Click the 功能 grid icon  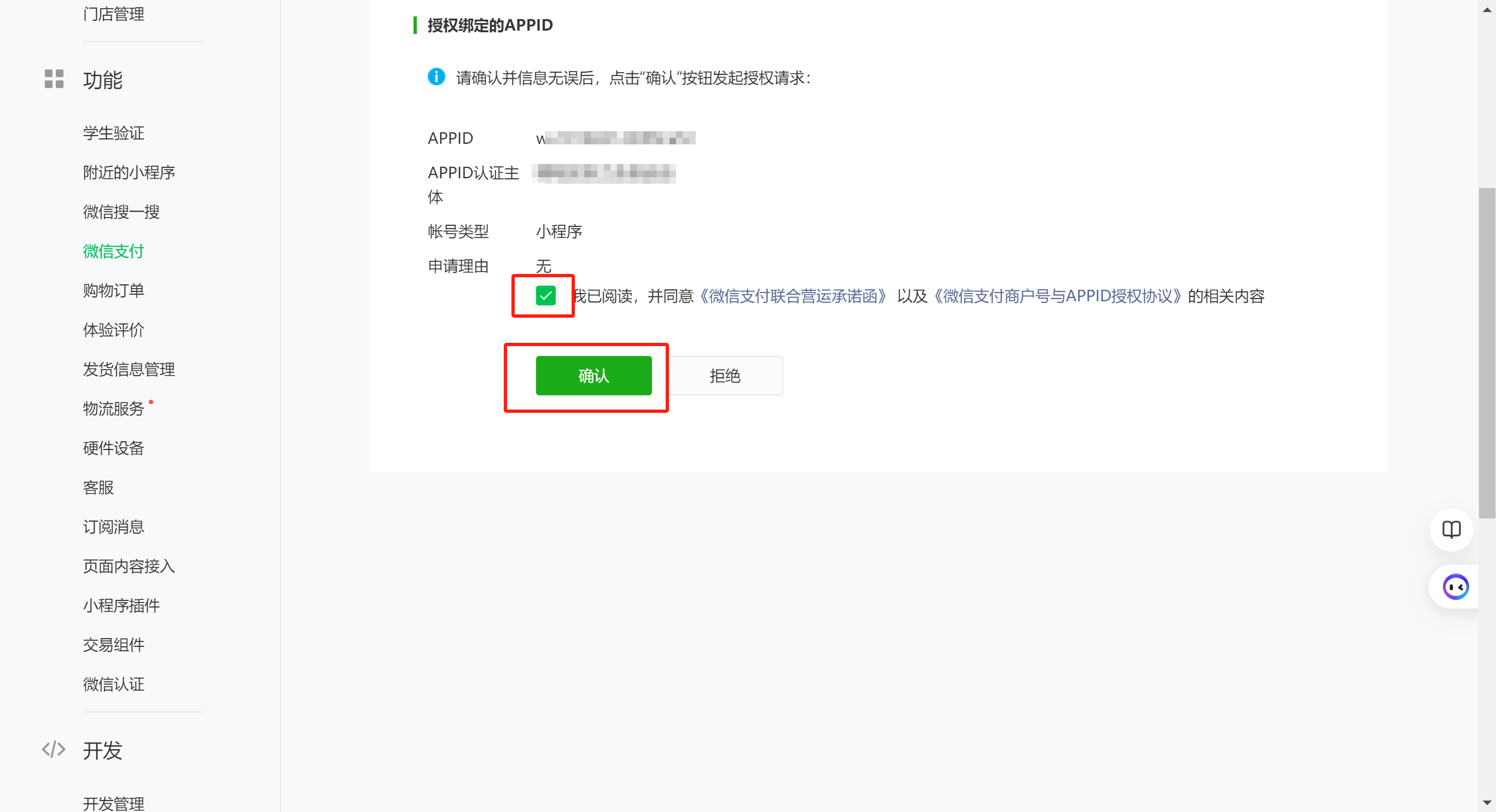coord(54,79)
